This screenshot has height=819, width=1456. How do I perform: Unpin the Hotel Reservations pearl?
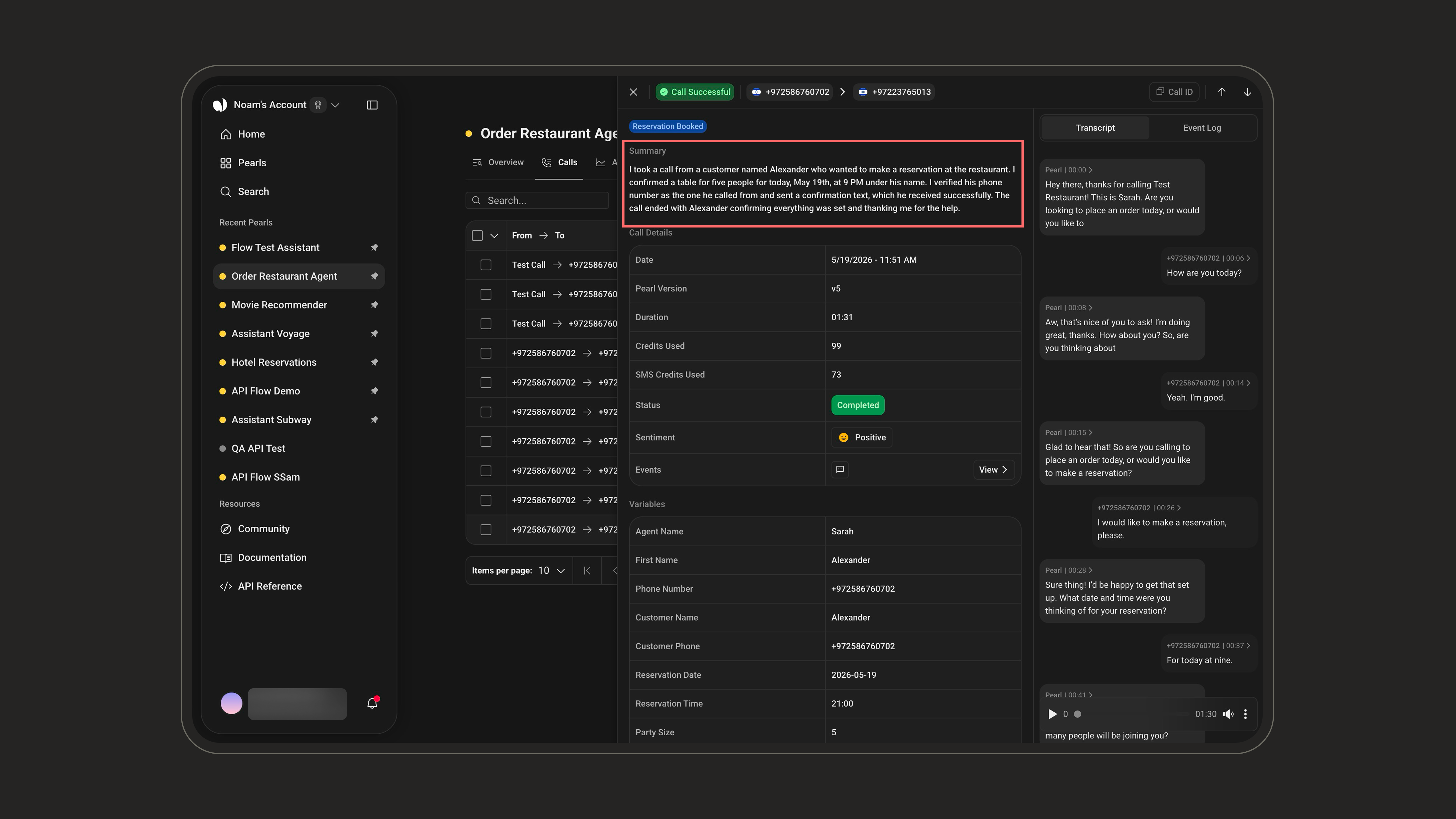coord(374,362)
